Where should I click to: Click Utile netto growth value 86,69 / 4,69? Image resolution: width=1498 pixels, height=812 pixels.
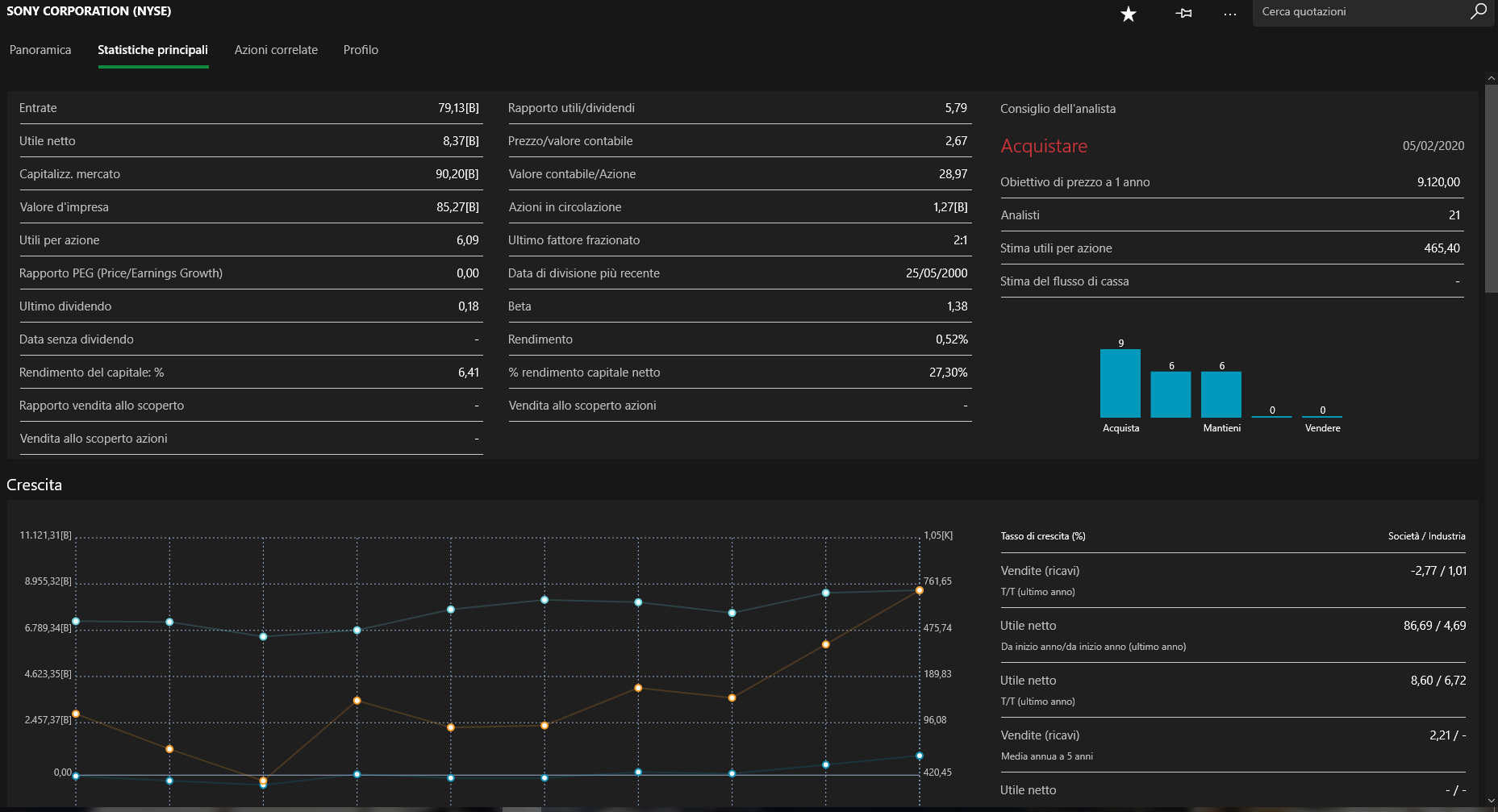coord(1434,626)
